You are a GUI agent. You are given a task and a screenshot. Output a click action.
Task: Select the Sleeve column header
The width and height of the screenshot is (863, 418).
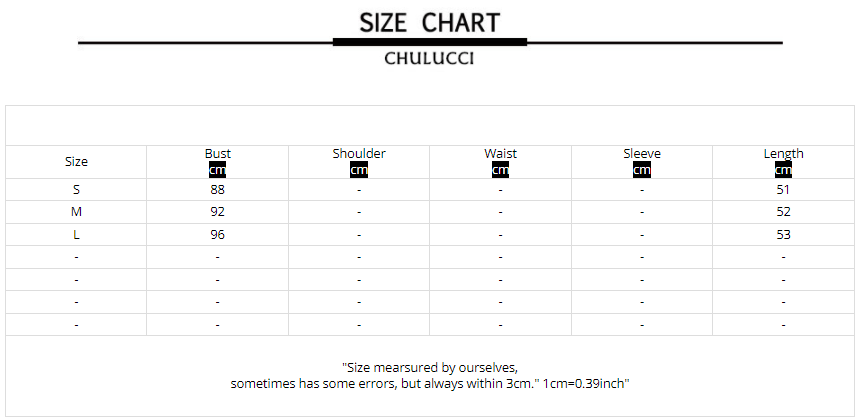(642, 153)
